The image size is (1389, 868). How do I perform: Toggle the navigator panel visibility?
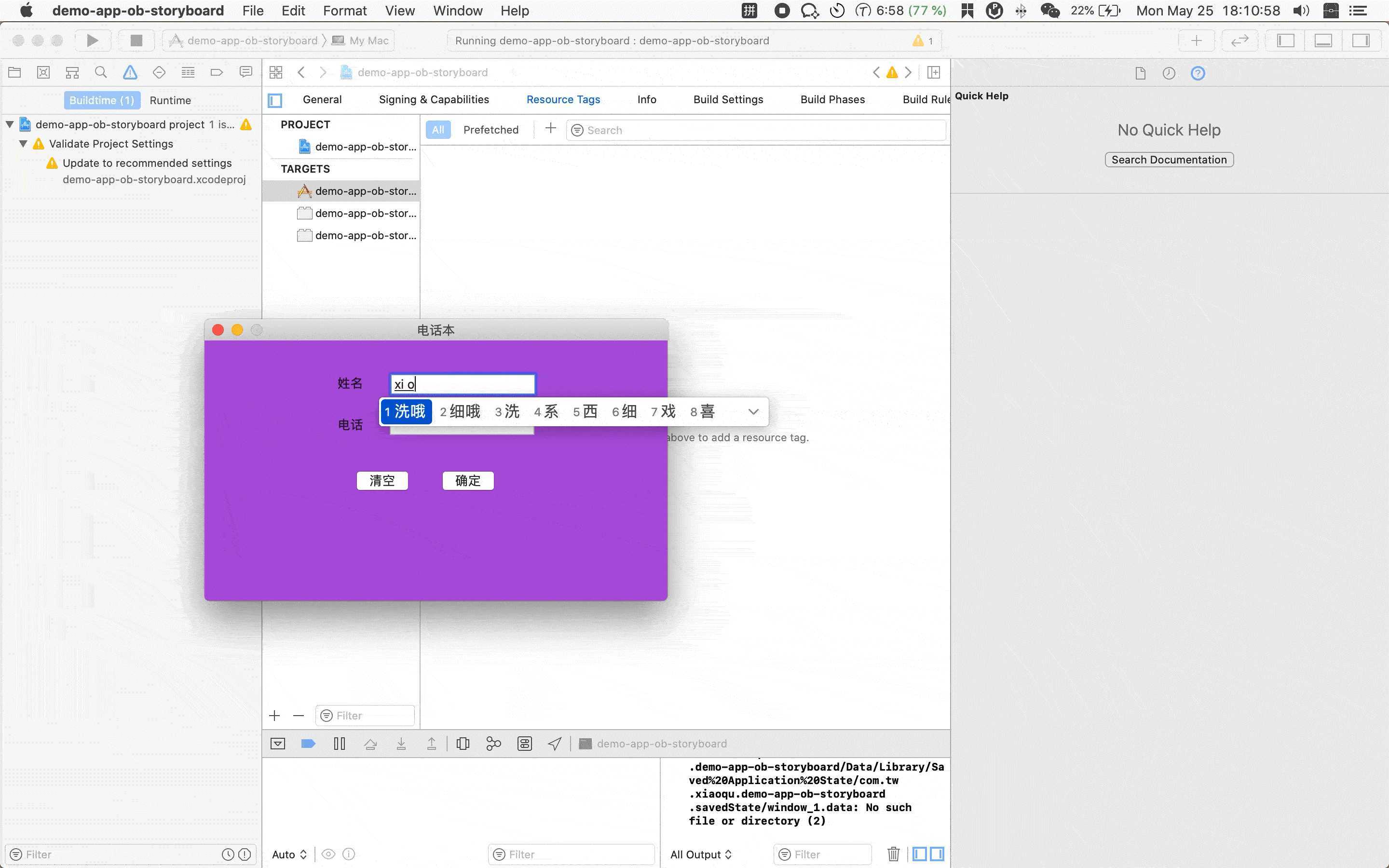pyautogui.click(x=1286, y=40)
